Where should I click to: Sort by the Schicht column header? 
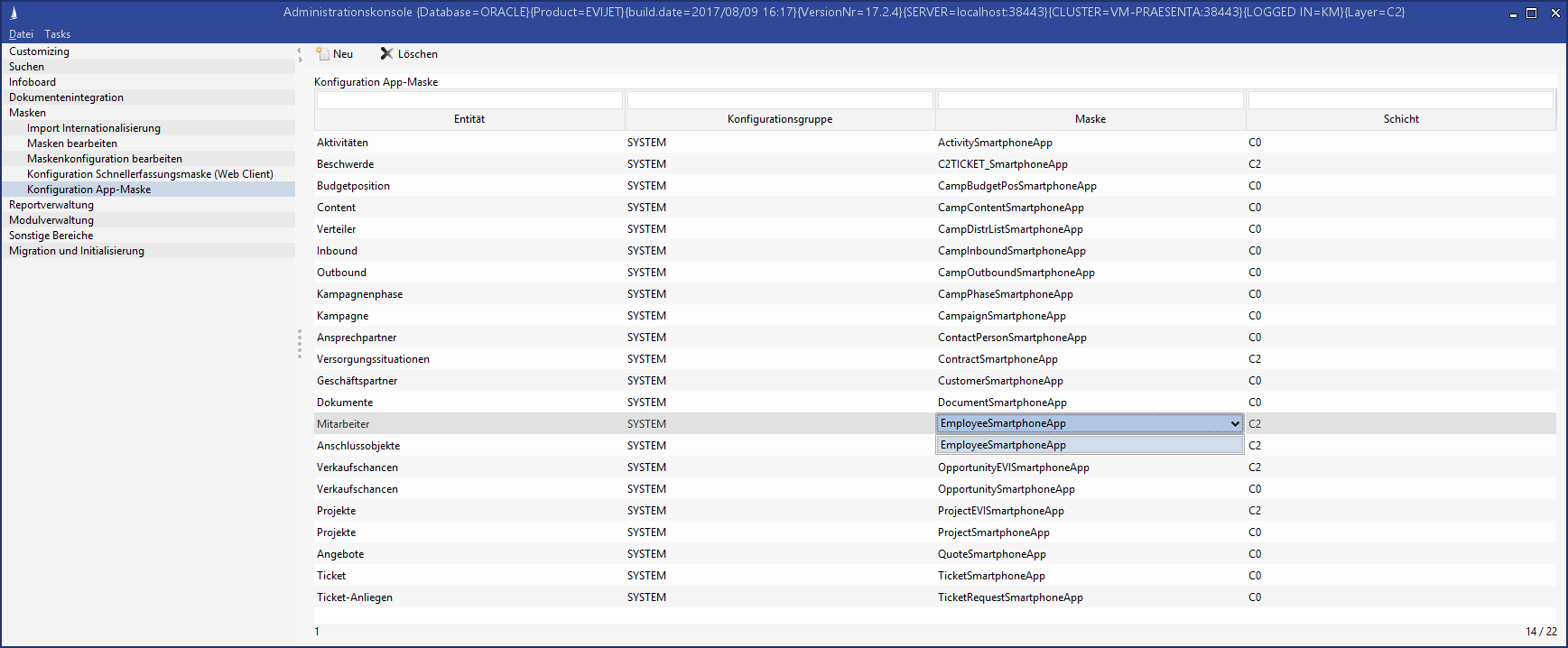tap(1400, 119)
